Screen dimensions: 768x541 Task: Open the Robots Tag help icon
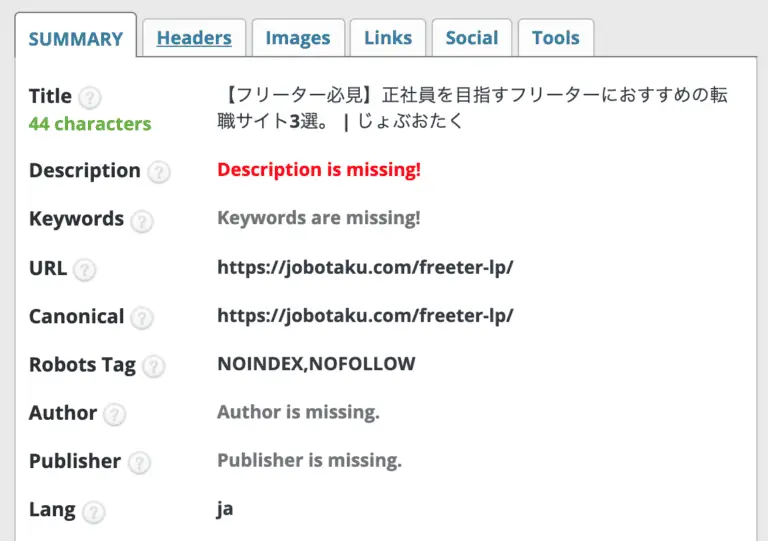tap(154, 366)
